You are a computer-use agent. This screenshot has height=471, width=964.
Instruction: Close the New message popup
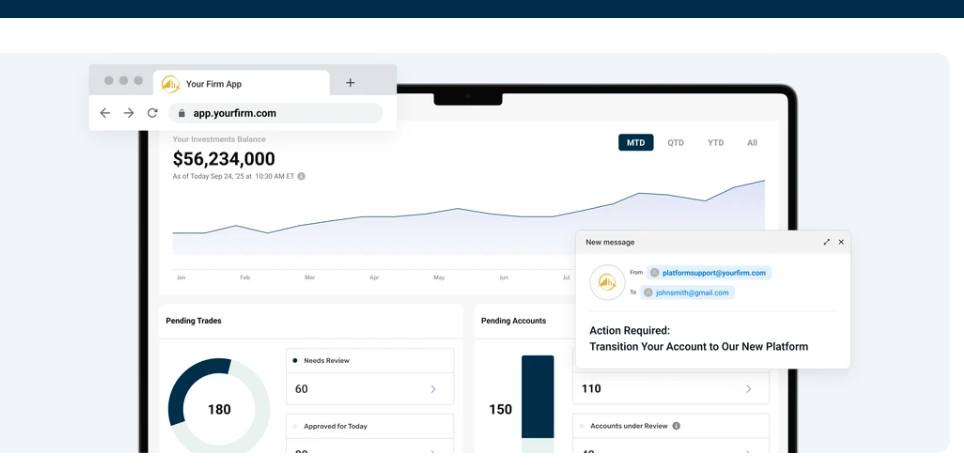(841, 242)
